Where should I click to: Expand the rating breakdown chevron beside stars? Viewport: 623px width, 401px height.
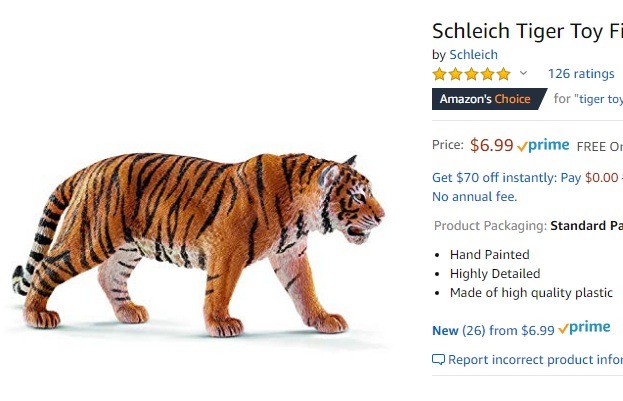click(523, 73)
